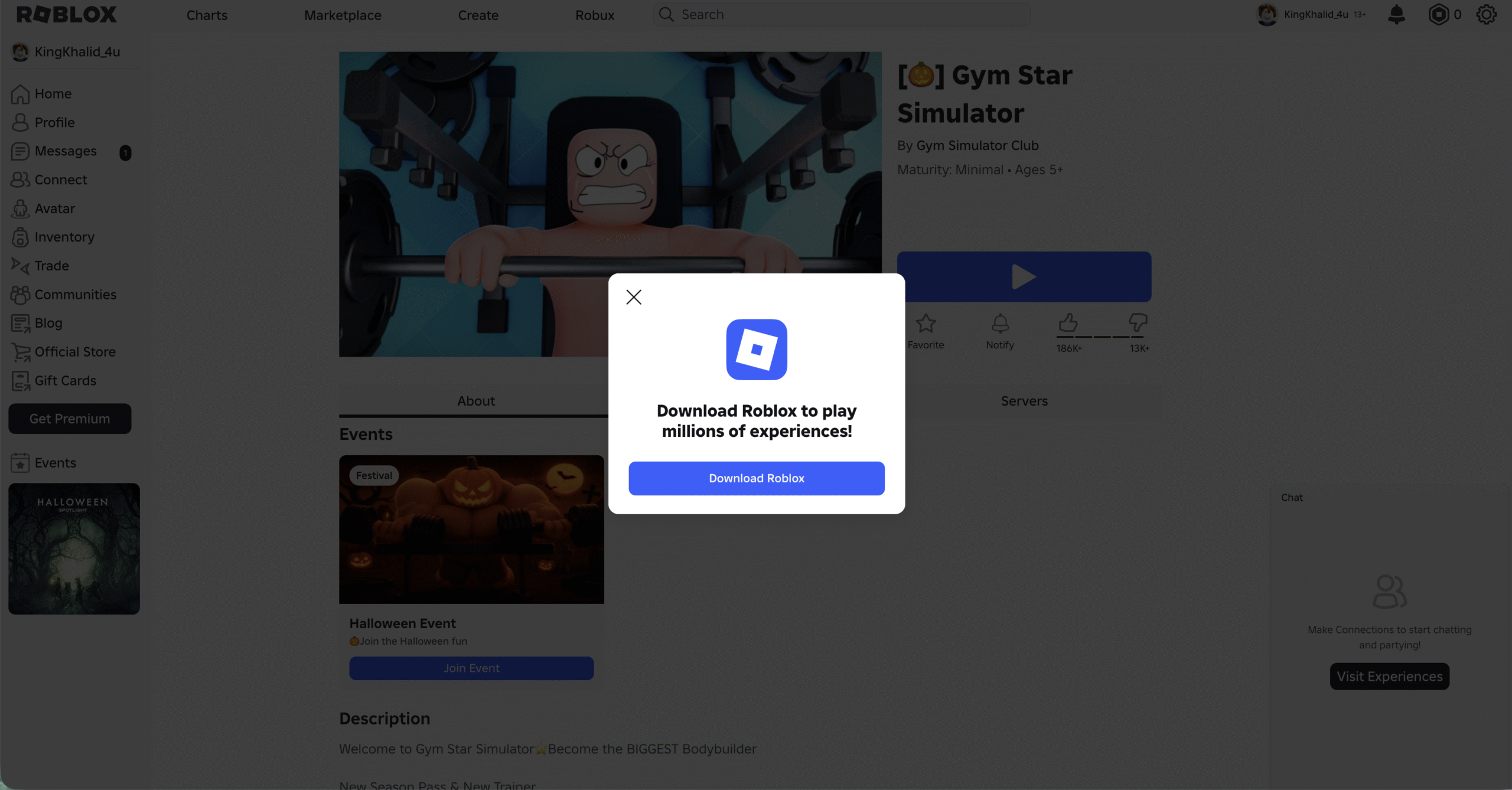The width and height of the screenshot is (1512, 790).
Task: Open Inventory from the sidebar
Action: pos(64,237)
